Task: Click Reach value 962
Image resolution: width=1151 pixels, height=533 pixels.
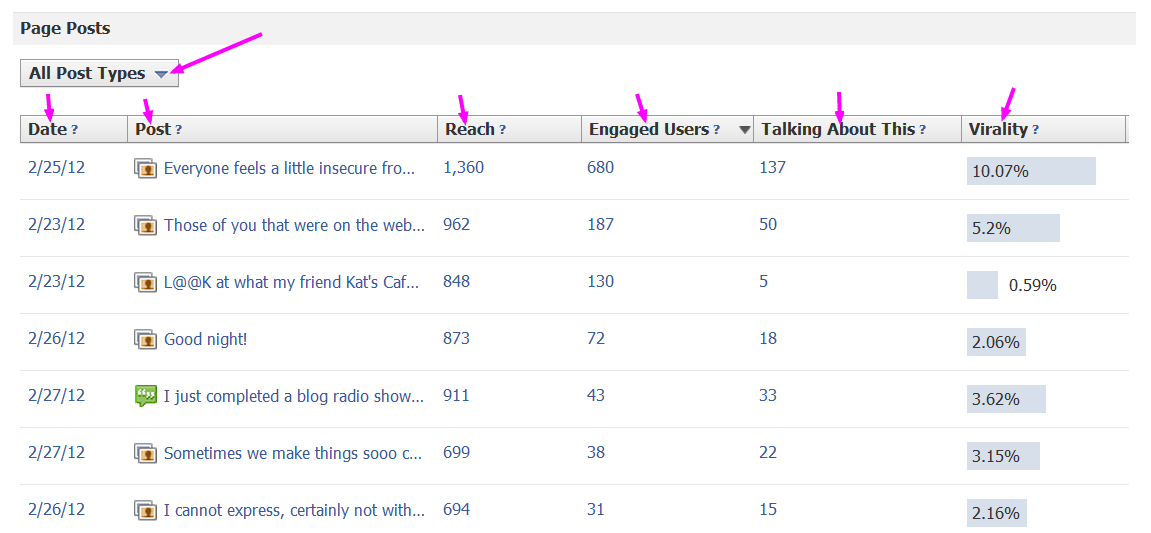Action: (457, 225)
